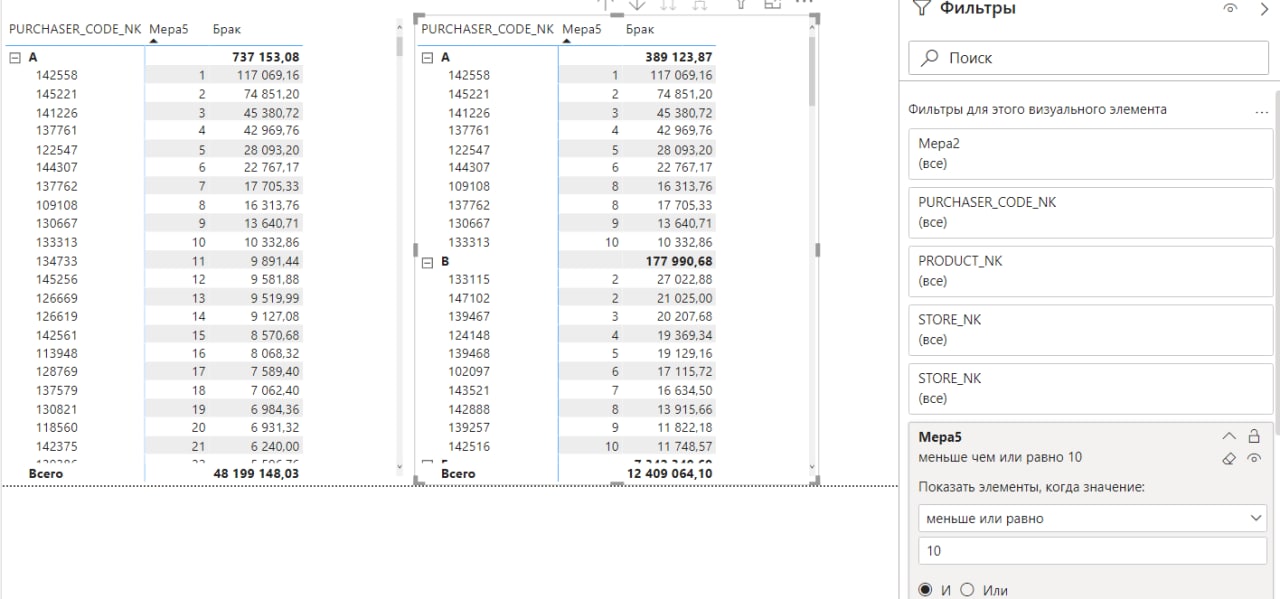Click Брак column header in right table

tap(640, 30)
